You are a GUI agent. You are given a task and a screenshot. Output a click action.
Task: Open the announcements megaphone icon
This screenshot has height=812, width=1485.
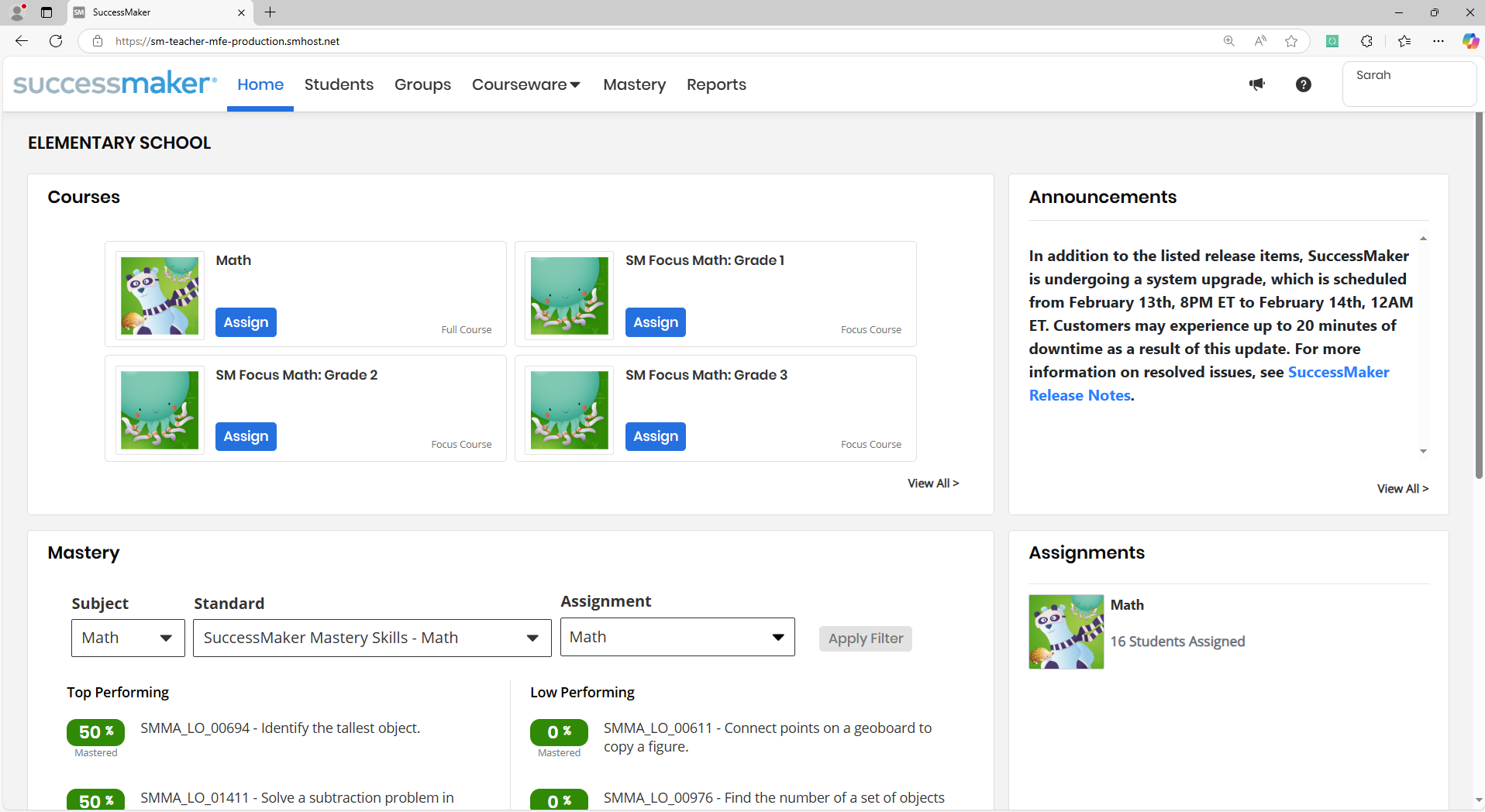click(1256, 84)
